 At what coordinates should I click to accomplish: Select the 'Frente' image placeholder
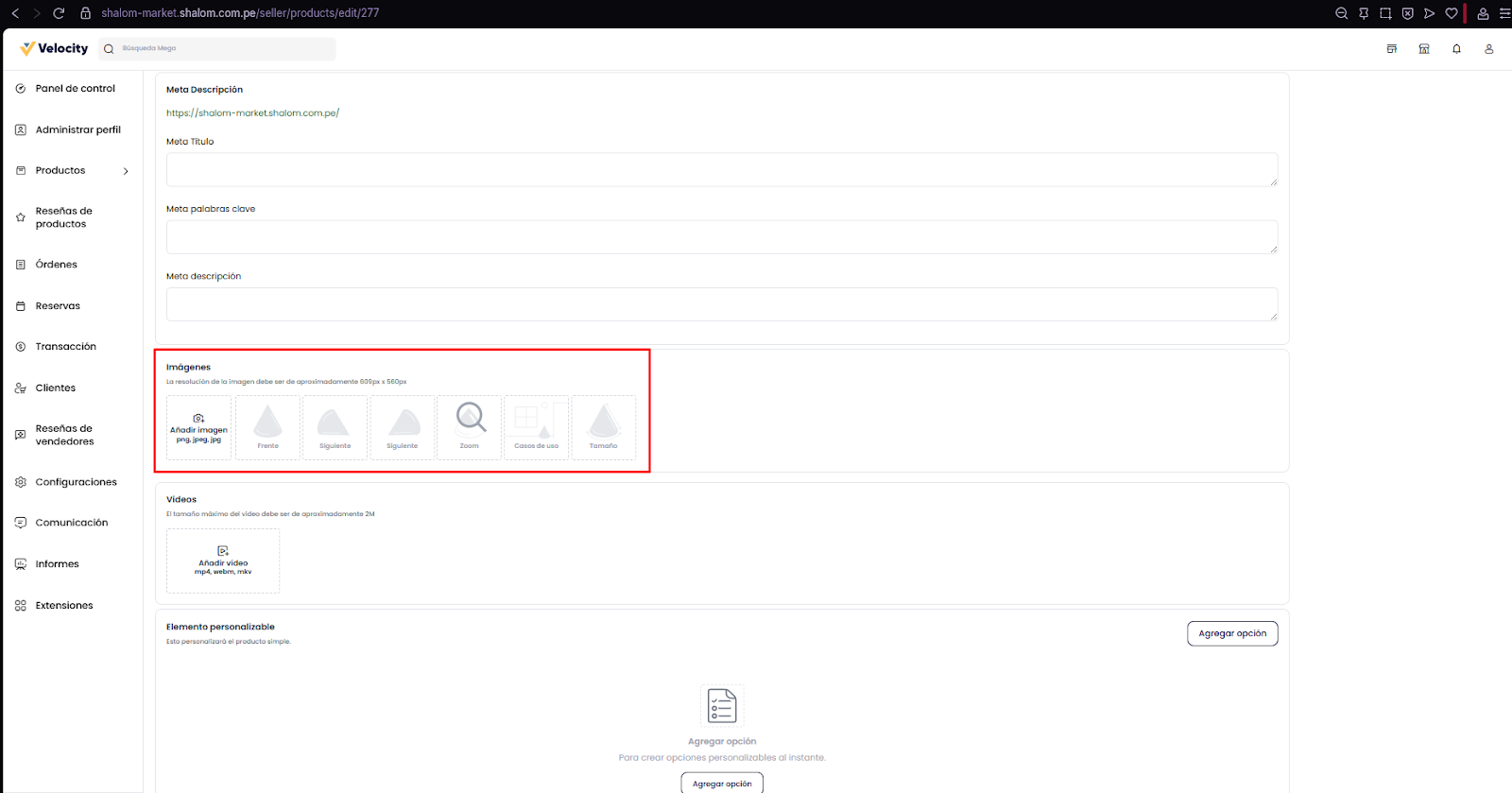268,428
